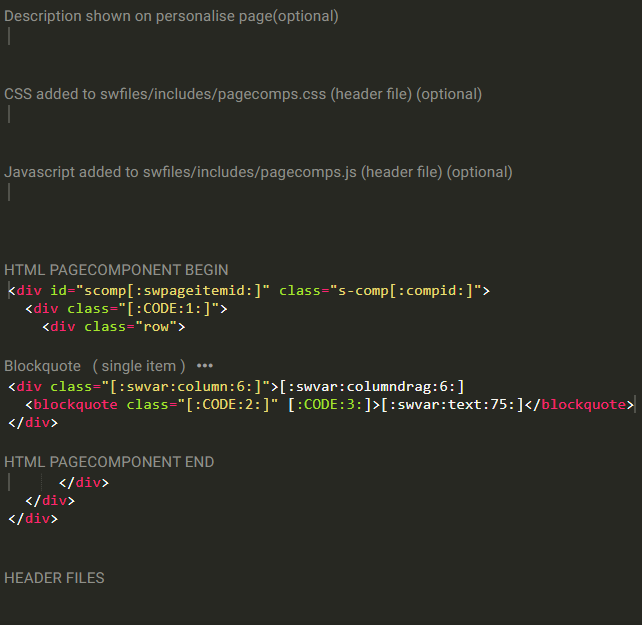Click into the Description shown on personalise page field

pyautogui.click(x=321, y=36)
